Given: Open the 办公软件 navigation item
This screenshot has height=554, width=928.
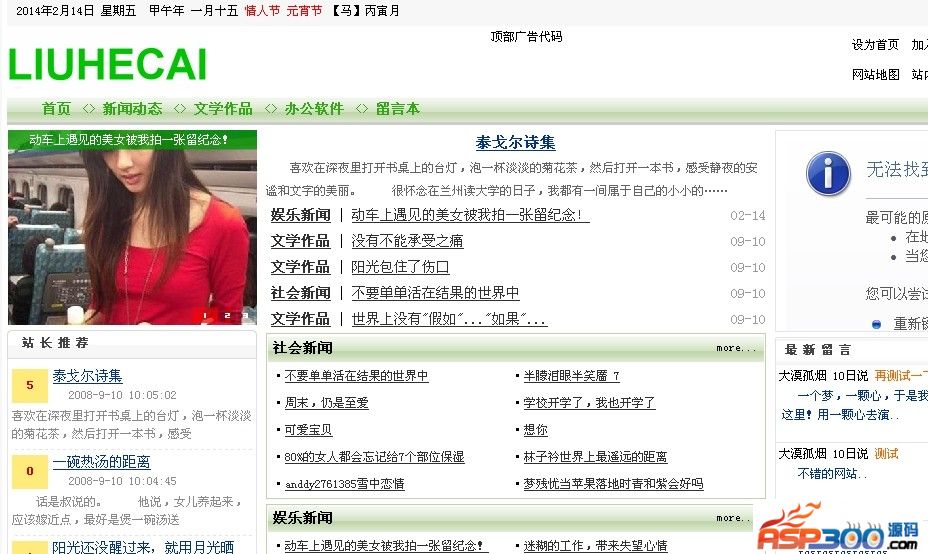Looking at the screenshot, I should coord(314,109).
